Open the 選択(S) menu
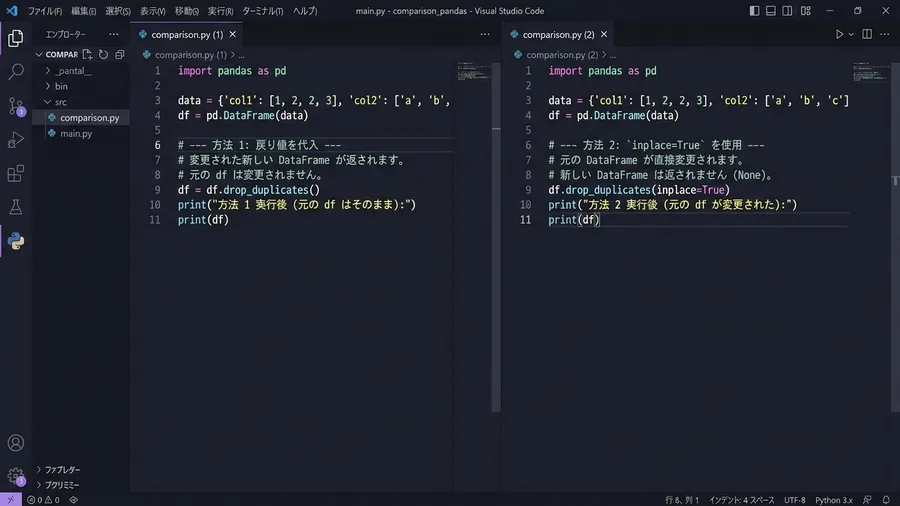 coord(118,11)
